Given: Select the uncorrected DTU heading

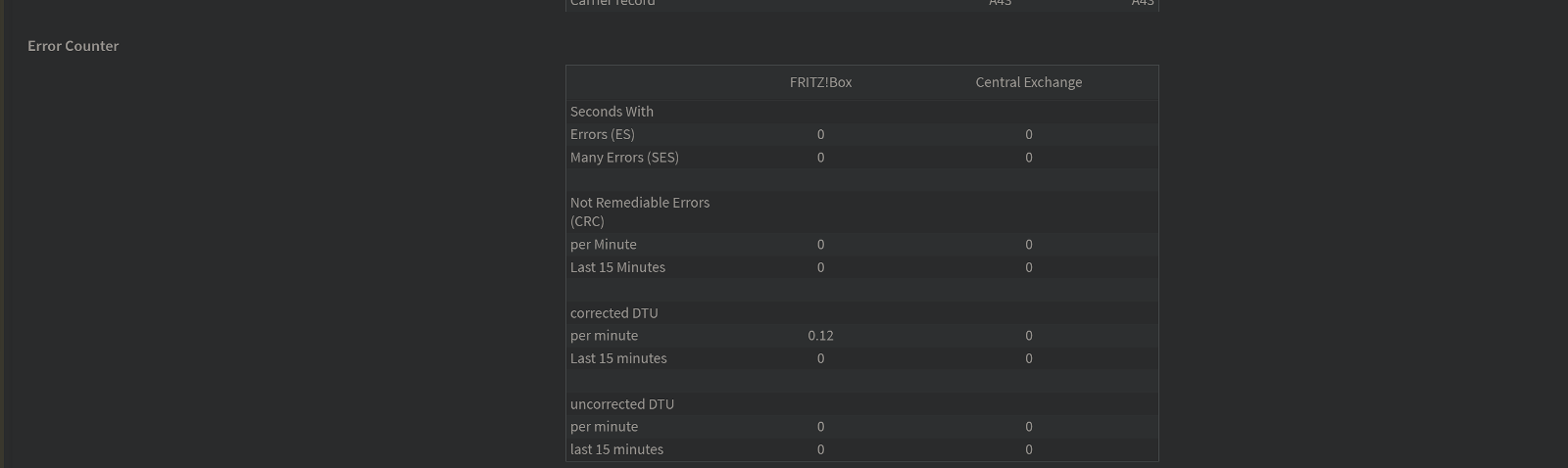Looking at the screenshot, I should pos(621,404).
